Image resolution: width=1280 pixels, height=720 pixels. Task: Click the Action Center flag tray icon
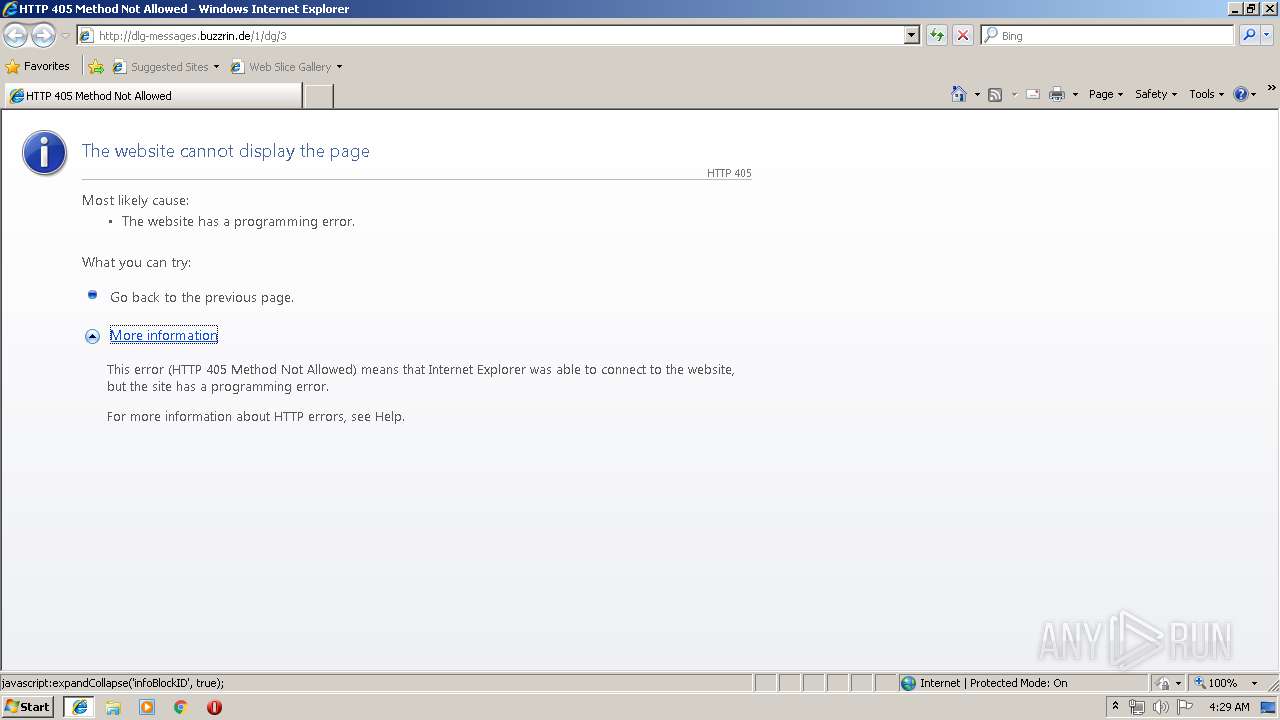click(1185, 707)
